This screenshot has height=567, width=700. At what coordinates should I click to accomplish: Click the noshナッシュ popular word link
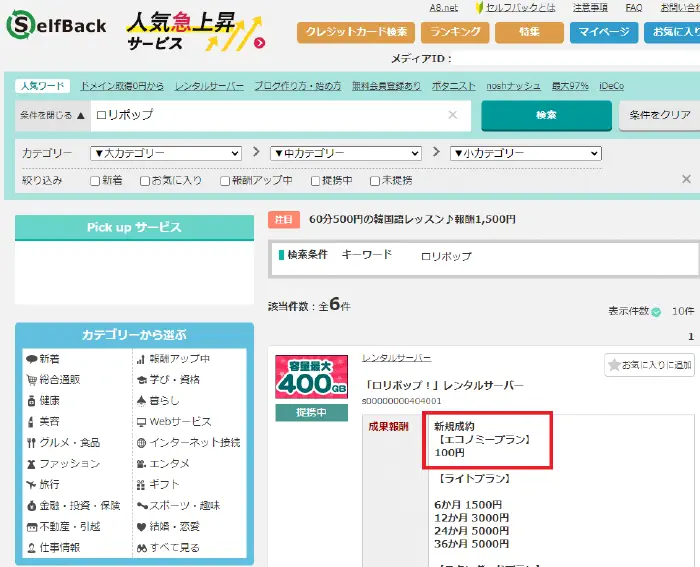(x=513, y=86)
